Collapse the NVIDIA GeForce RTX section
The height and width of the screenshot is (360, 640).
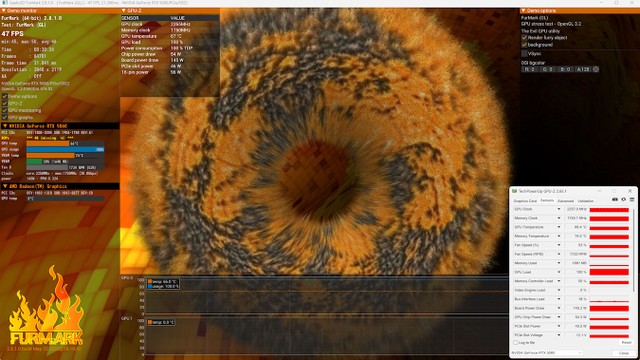click(4, 126)
